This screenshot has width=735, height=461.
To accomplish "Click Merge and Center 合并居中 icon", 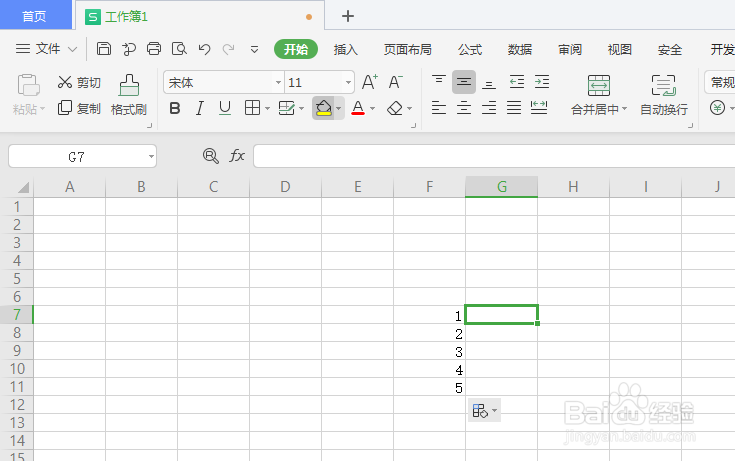I will tap(599, 85).
